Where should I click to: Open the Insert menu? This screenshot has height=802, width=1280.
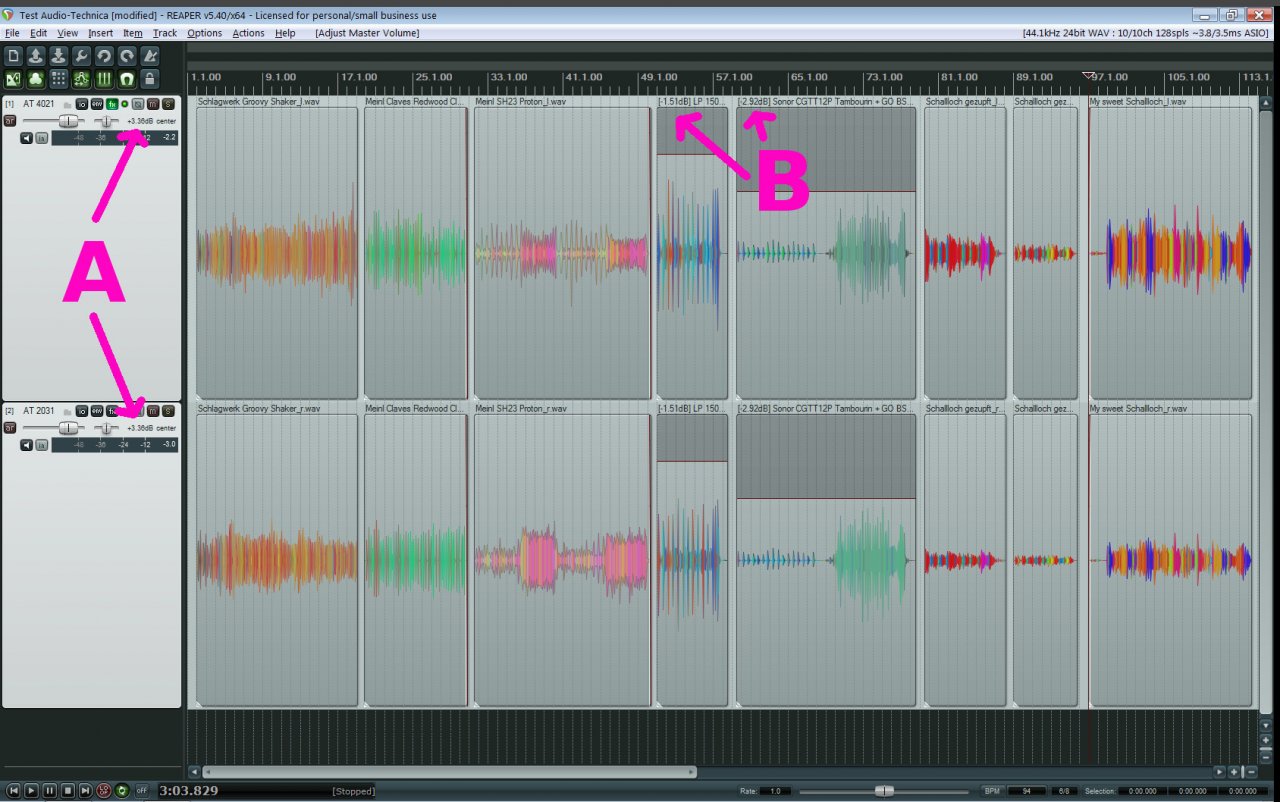101,33
